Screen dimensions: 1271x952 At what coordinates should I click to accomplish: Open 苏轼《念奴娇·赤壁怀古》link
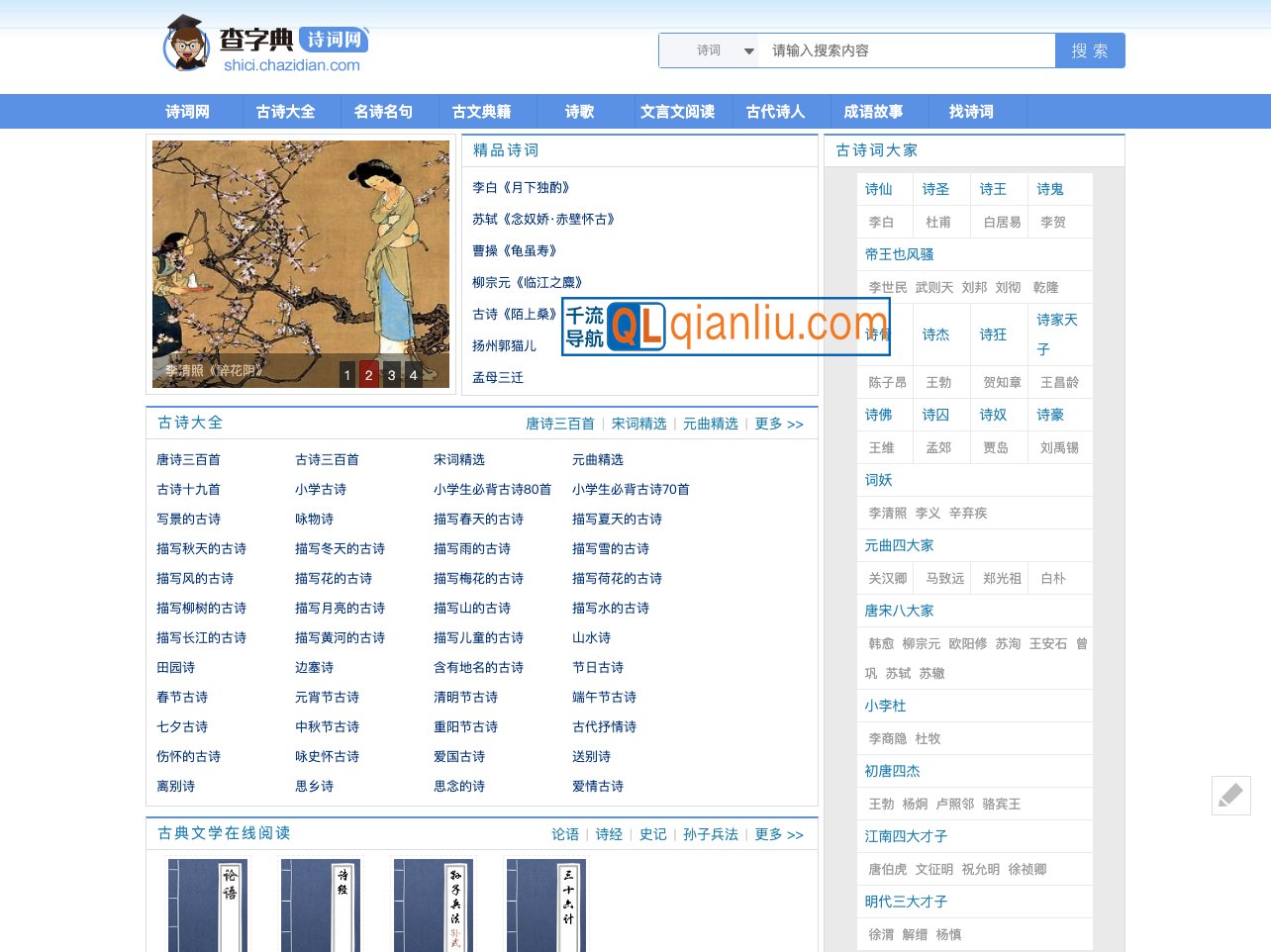(x=544, y=219)
